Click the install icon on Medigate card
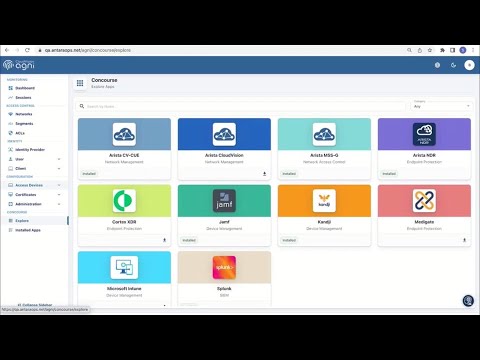The image size is (480, 360). tap(464, 240)
